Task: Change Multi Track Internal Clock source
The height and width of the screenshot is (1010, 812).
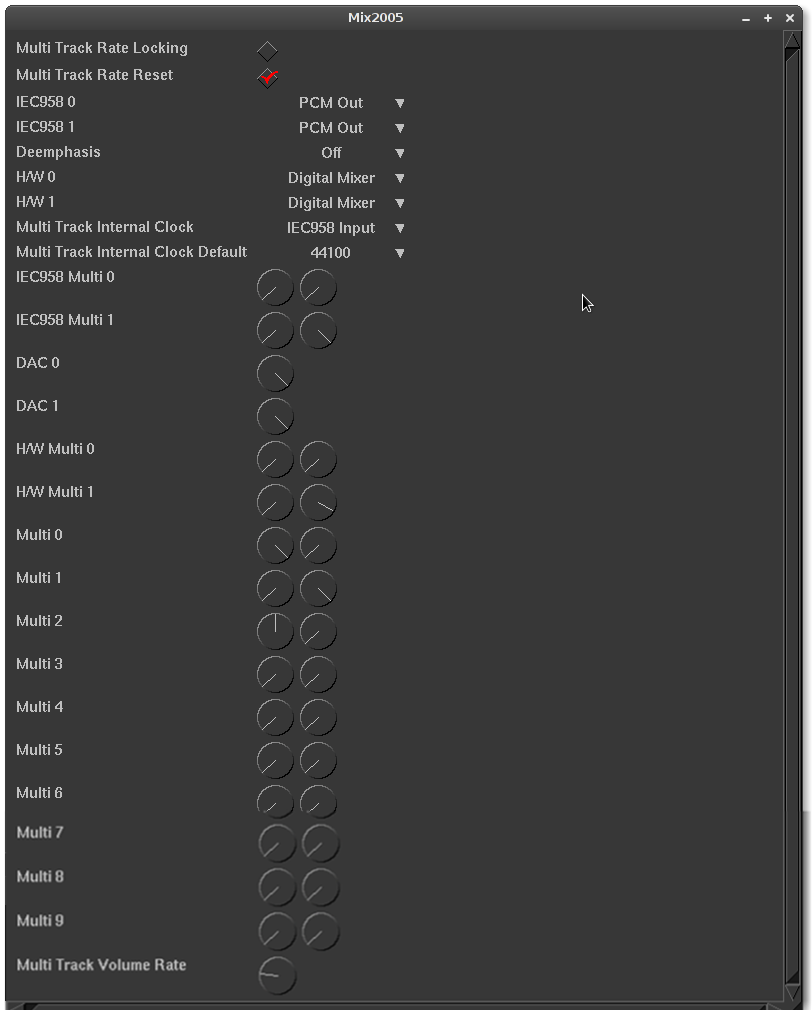Action: pos(345,228)
